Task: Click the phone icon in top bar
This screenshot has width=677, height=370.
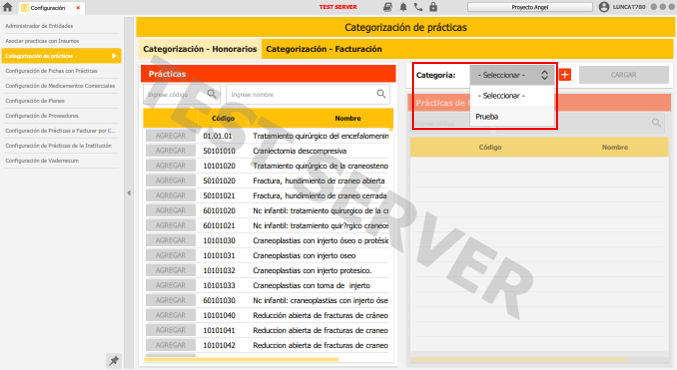Action: tap(418, 7)
